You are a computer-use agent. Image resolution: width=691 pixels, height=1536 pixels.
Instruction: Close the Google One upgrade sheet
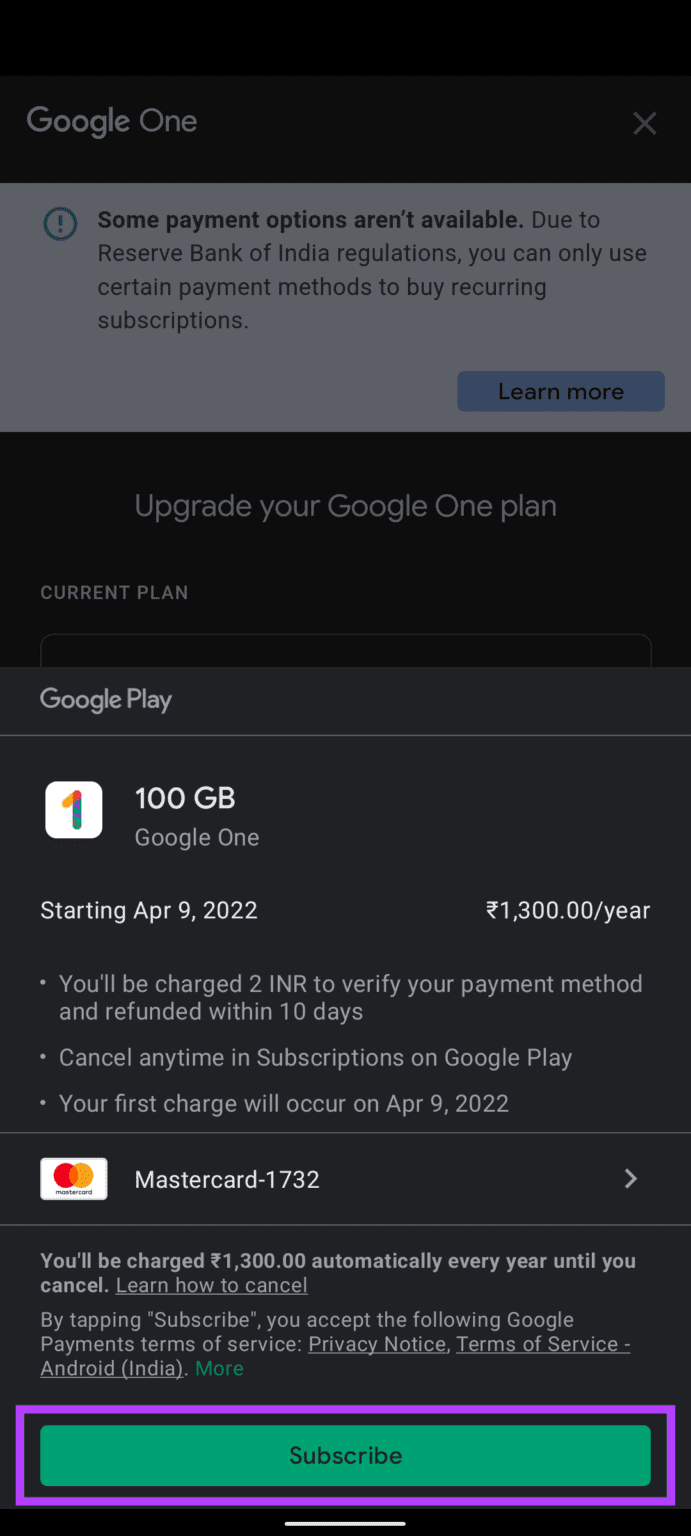(x=644, y=123)
